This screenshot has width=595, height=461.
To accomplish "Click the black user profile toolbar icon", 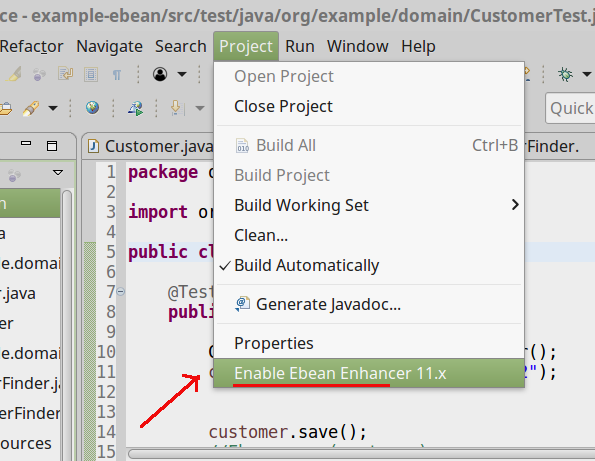I will (x=160, y=74).
